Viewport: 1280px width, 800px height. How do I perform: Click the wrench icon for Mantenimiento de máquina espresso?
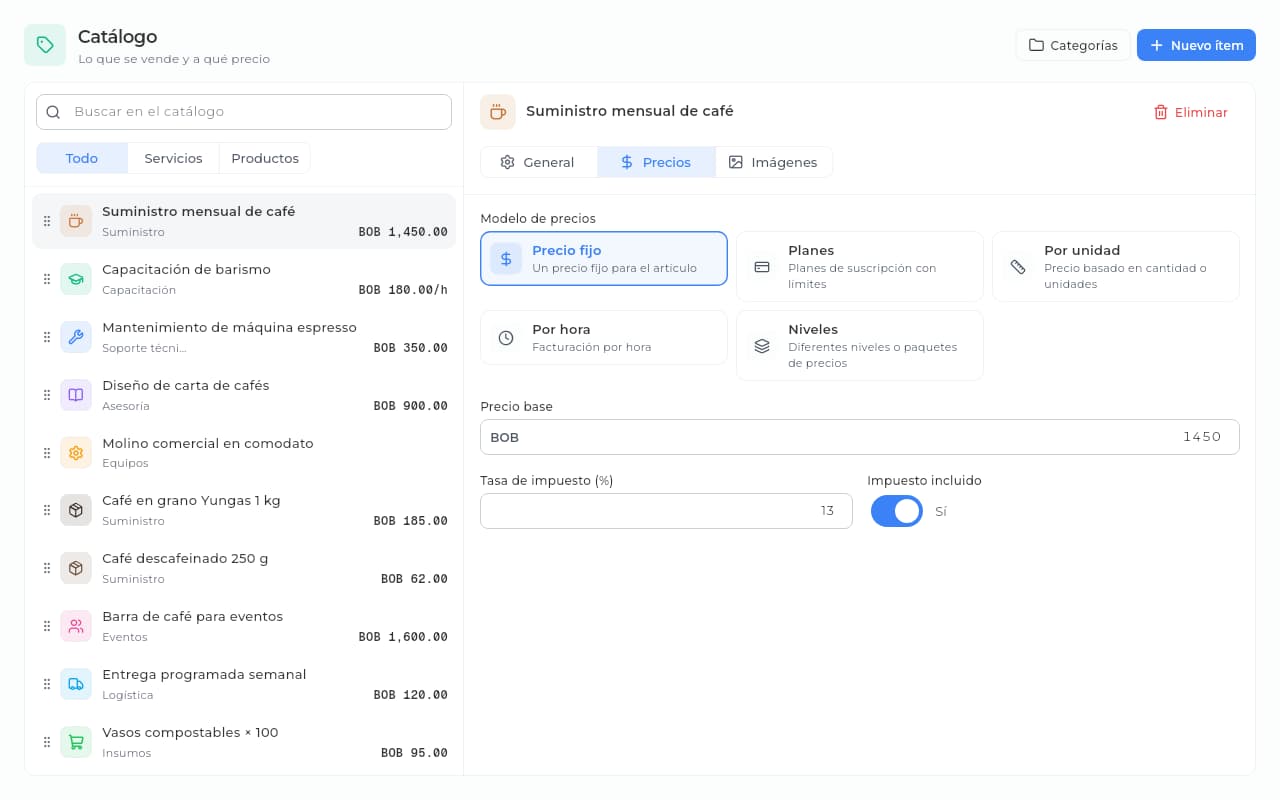click(x=76, y=337)
